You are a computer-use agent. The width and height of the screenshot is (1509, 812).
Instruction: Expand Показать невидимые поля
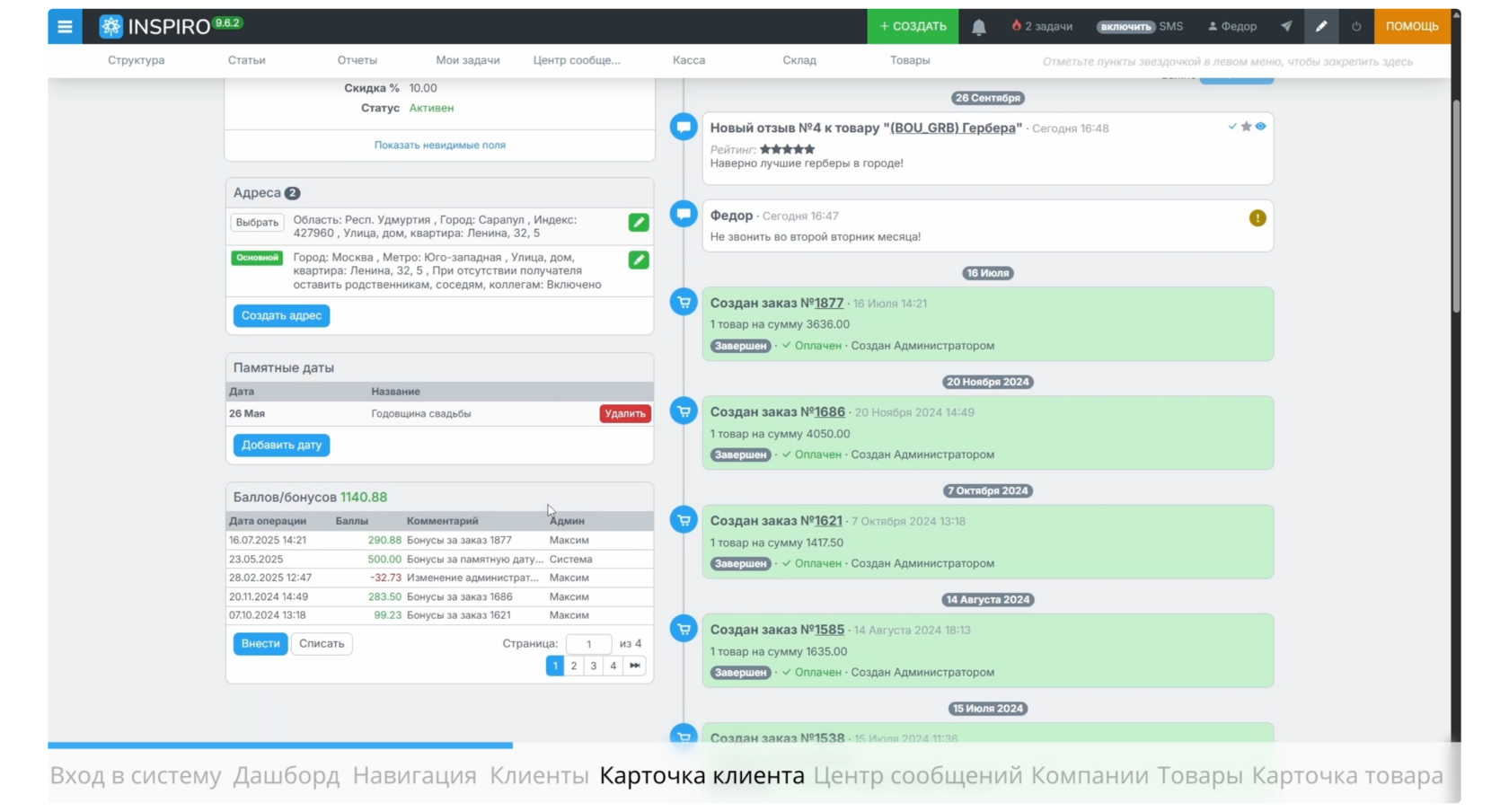(x=440, y=145)
